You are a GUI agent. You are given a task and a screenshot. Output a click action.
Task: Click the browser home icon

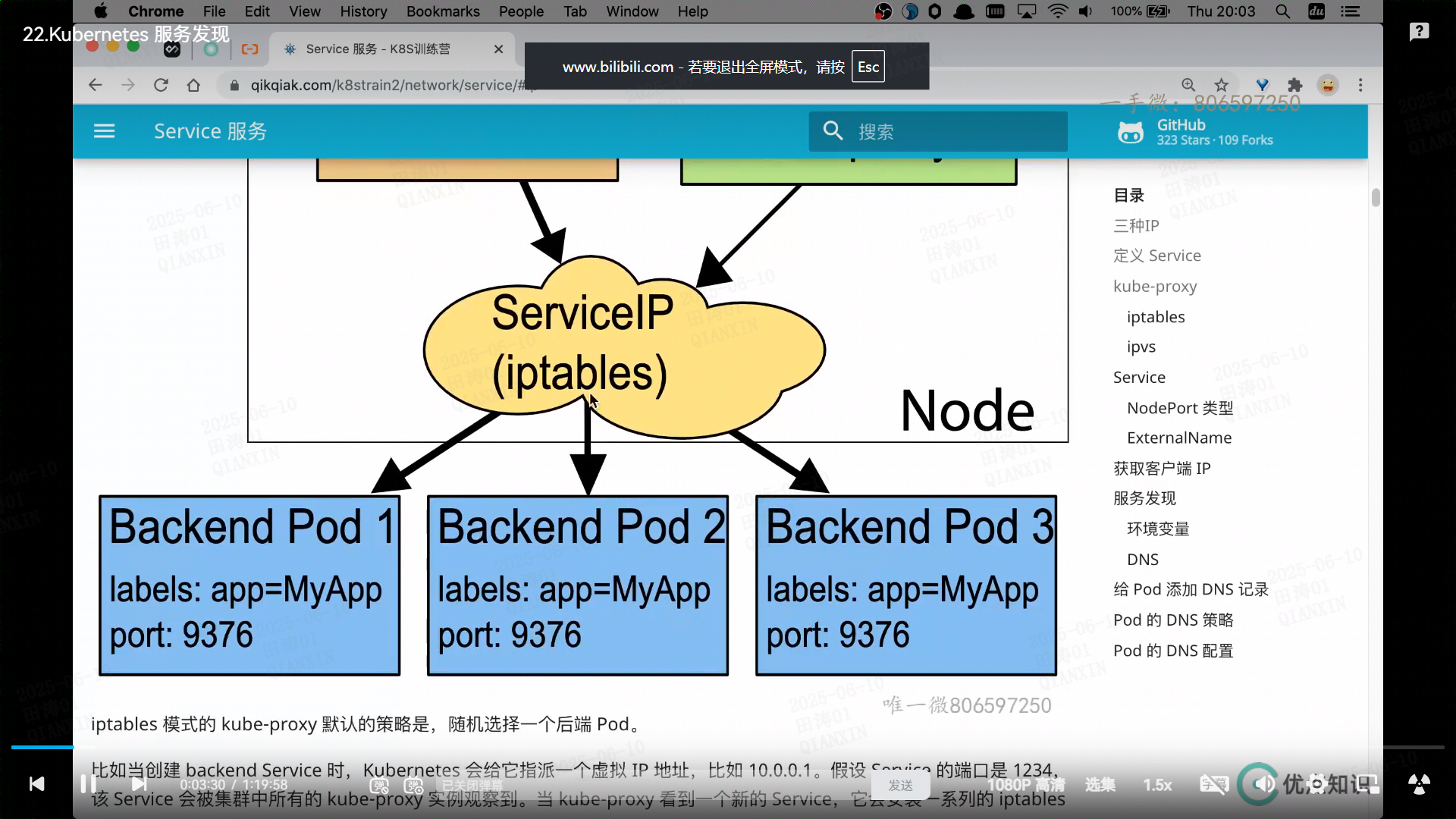193,85
